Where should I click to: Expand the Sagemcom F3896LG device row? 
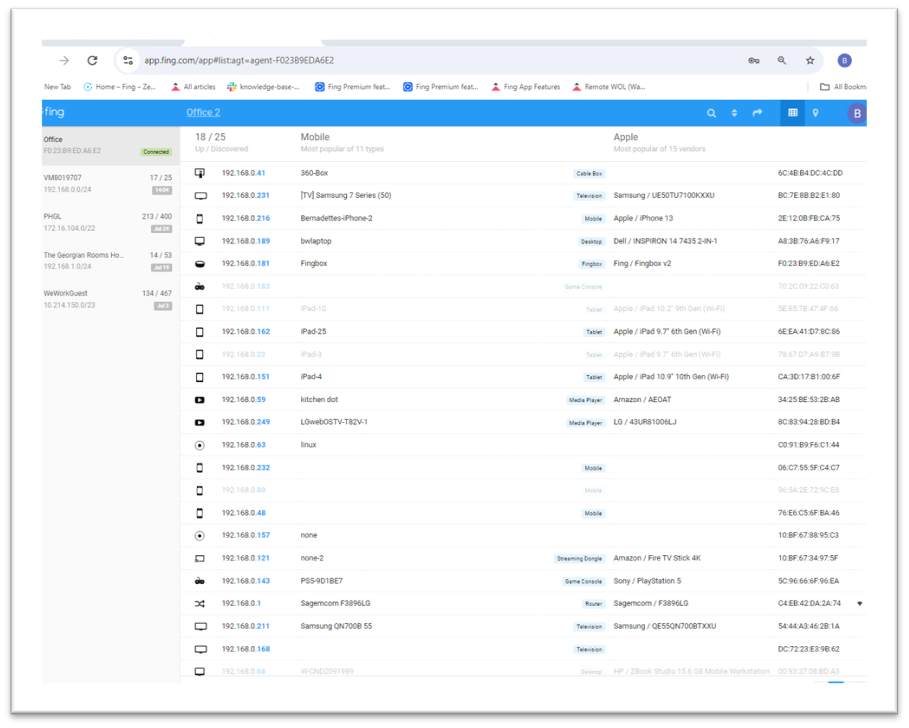[860, 603]
